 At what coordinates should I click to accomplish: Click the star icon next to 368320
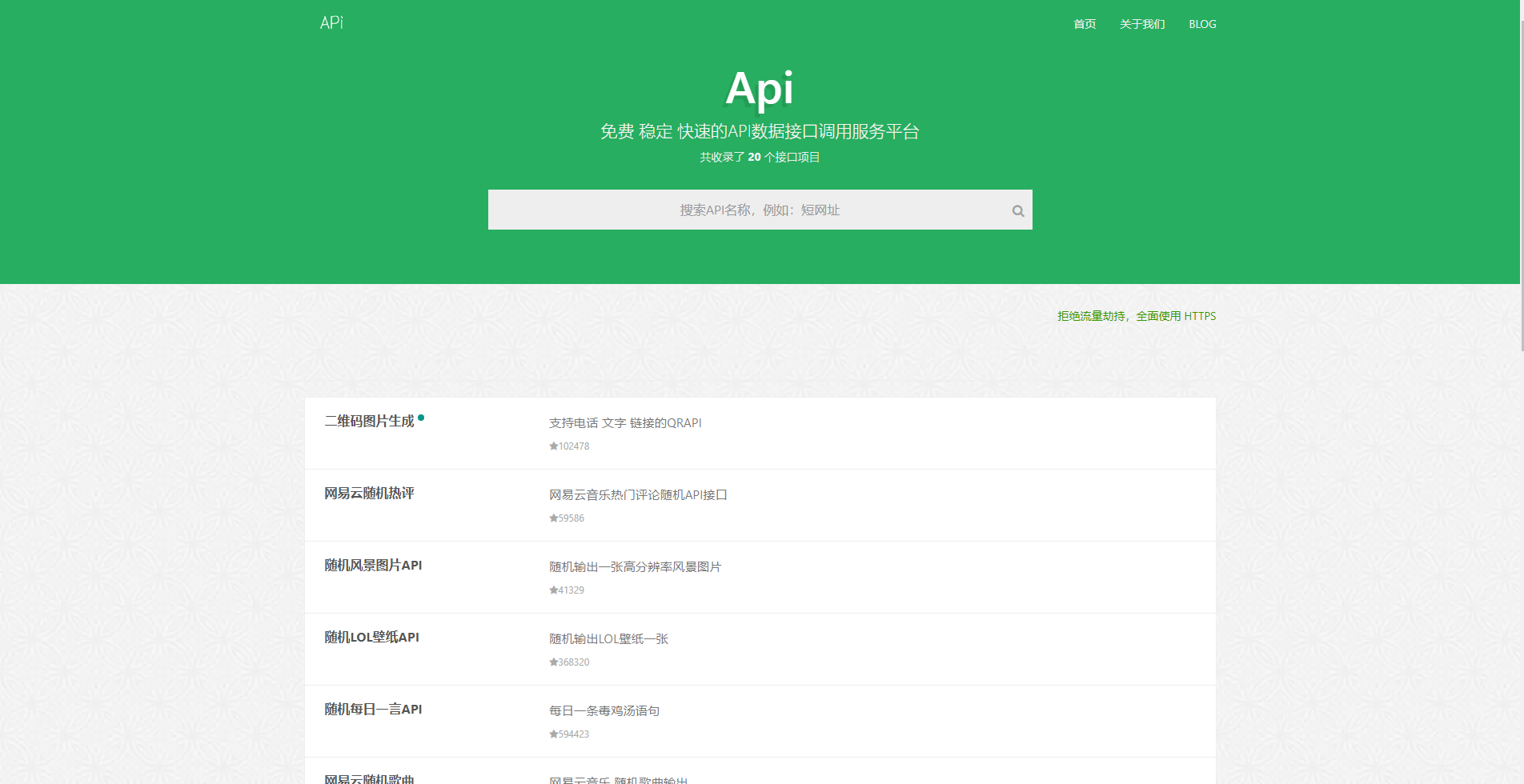pyautogui.click(x=552, y=662)
